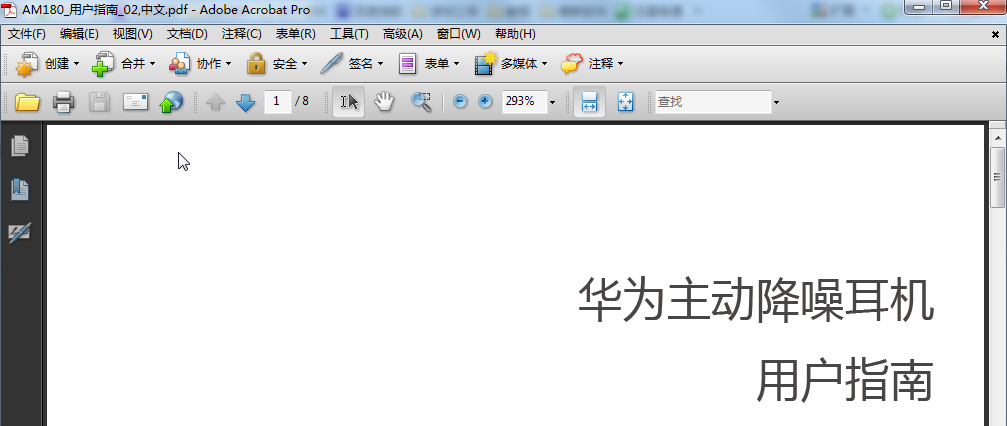Click the 293% zoom value field
This screenshot has width=1007, height=426.
(524, 101)
